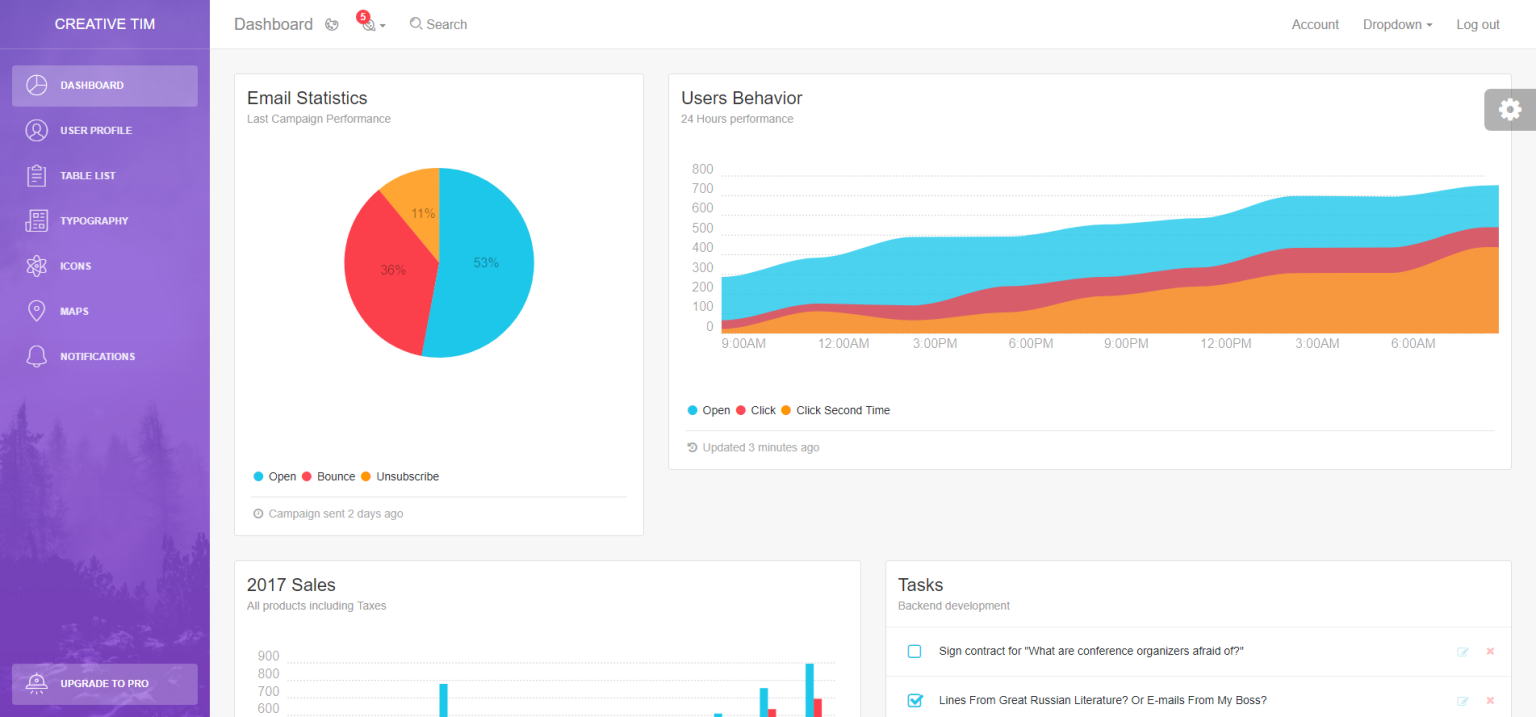Select the Table List sidebar icon
This screenshot has width=1536, height=717.
[x=36, y=175]
